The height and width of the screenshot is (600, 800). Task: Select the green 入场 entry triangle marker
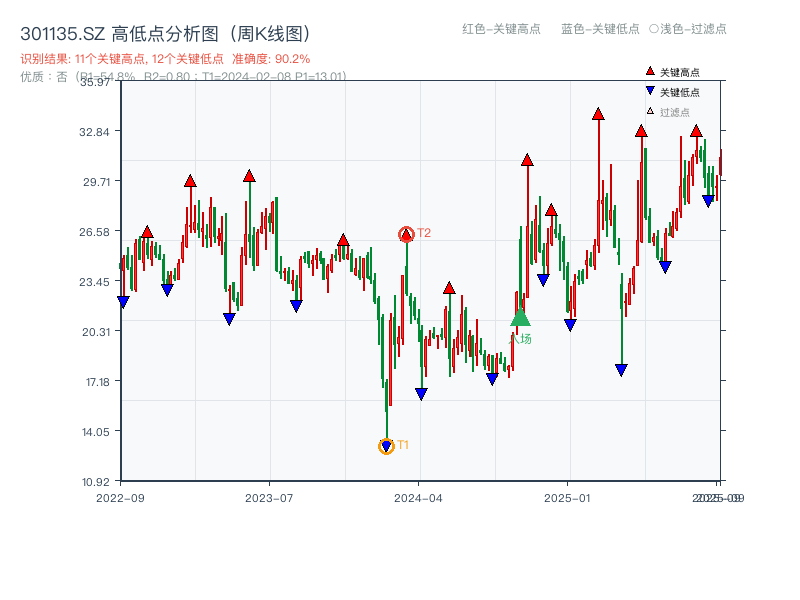coord(521,319)
